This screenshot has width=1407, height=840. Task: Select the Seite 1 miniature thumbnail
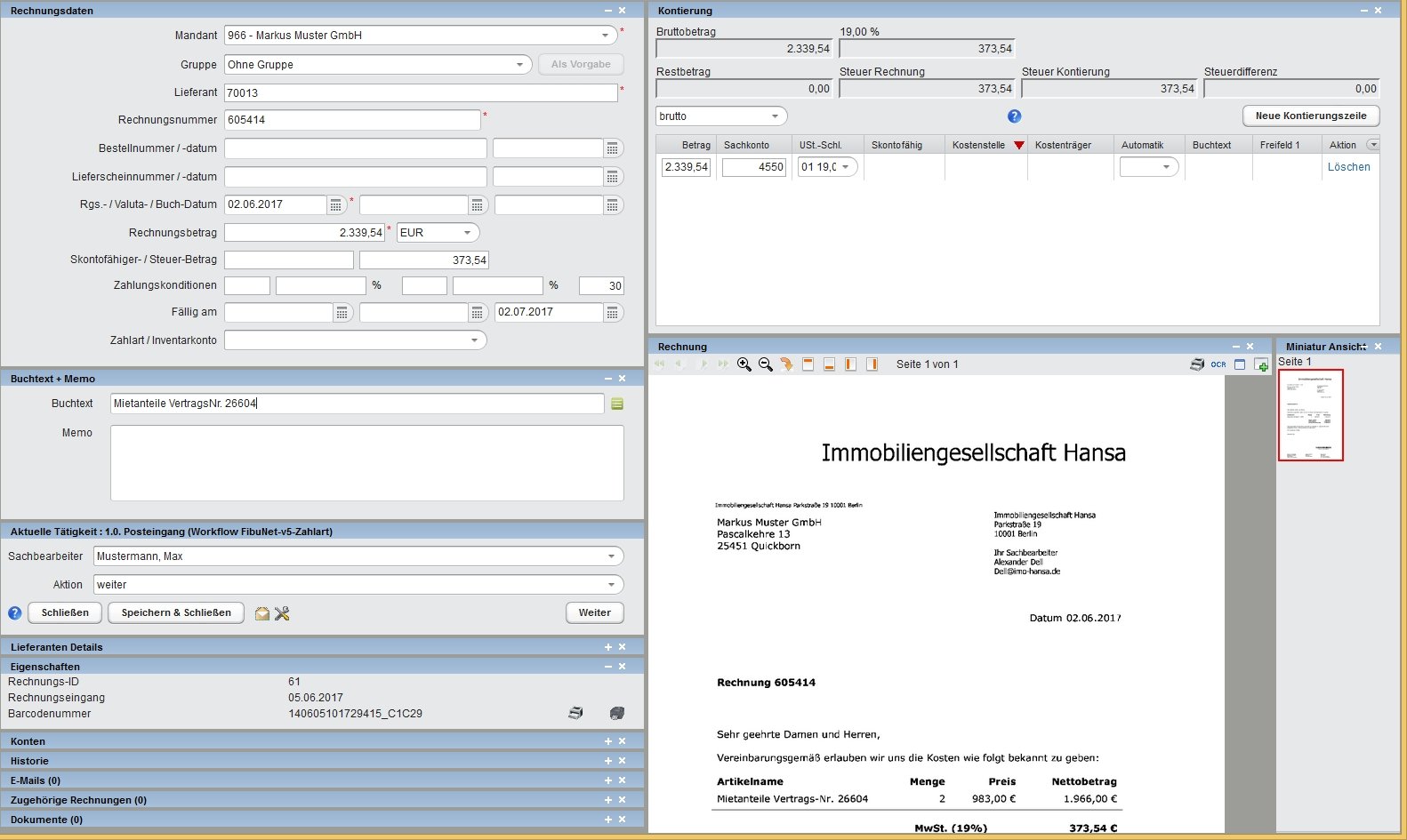pyautogui.click(x=1311, y=415)
